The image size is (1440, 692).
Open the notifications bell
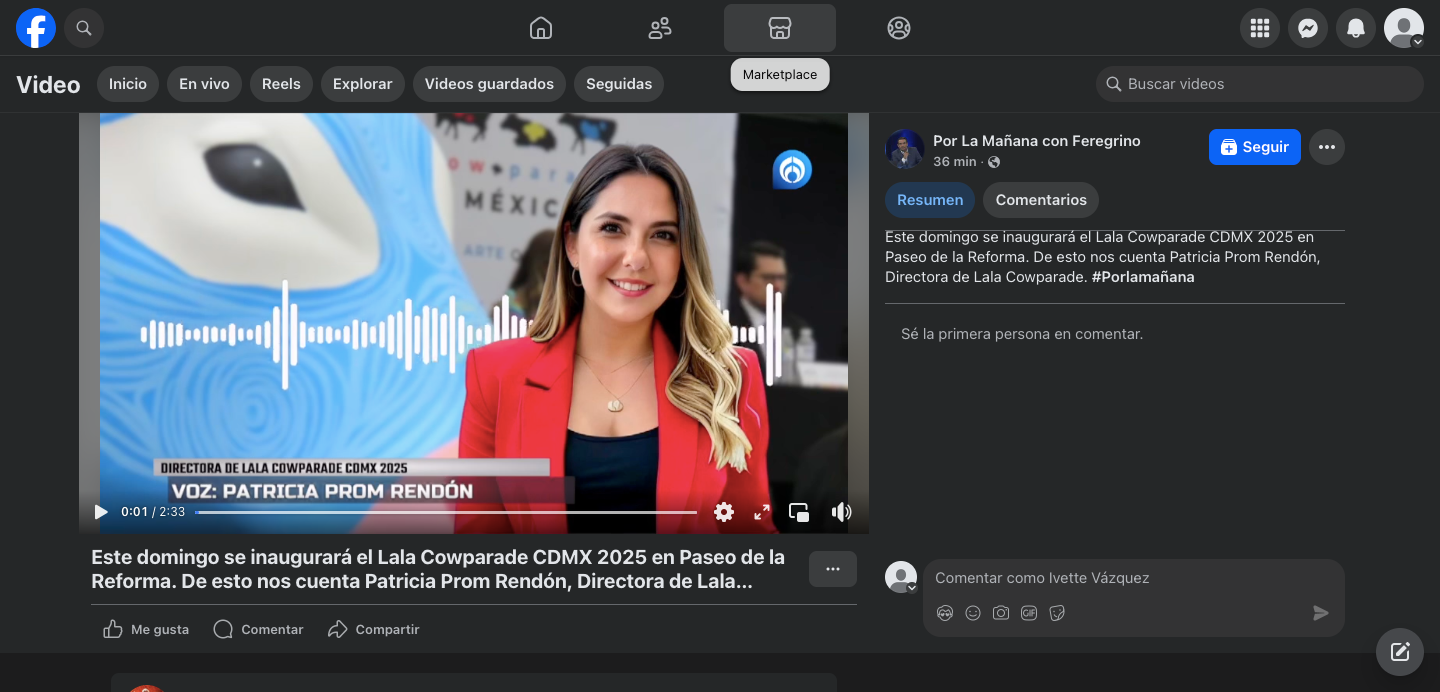[x=1356, y=28]
